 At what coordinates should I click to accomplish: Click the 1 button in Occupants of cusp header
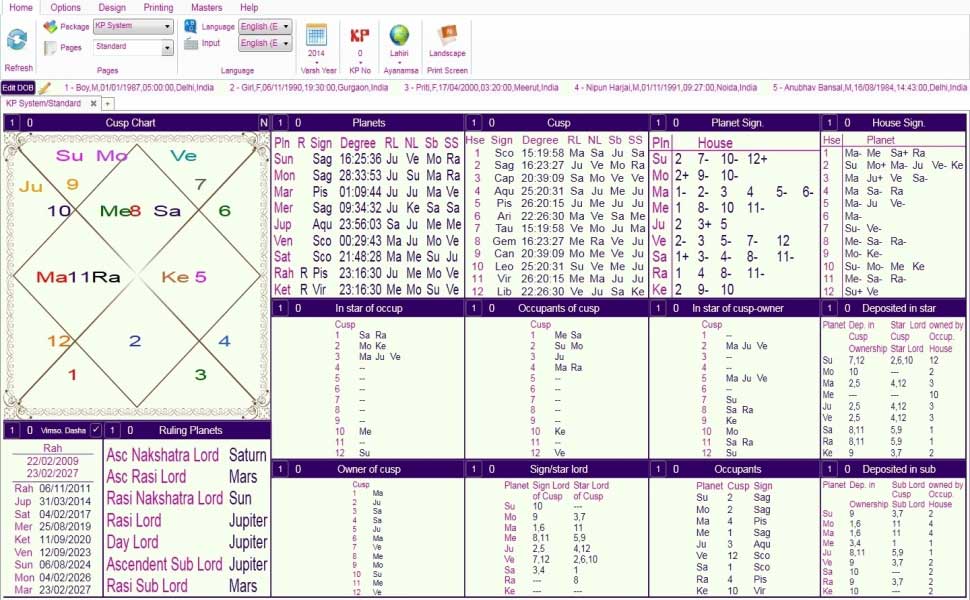(x=473, y=307)
